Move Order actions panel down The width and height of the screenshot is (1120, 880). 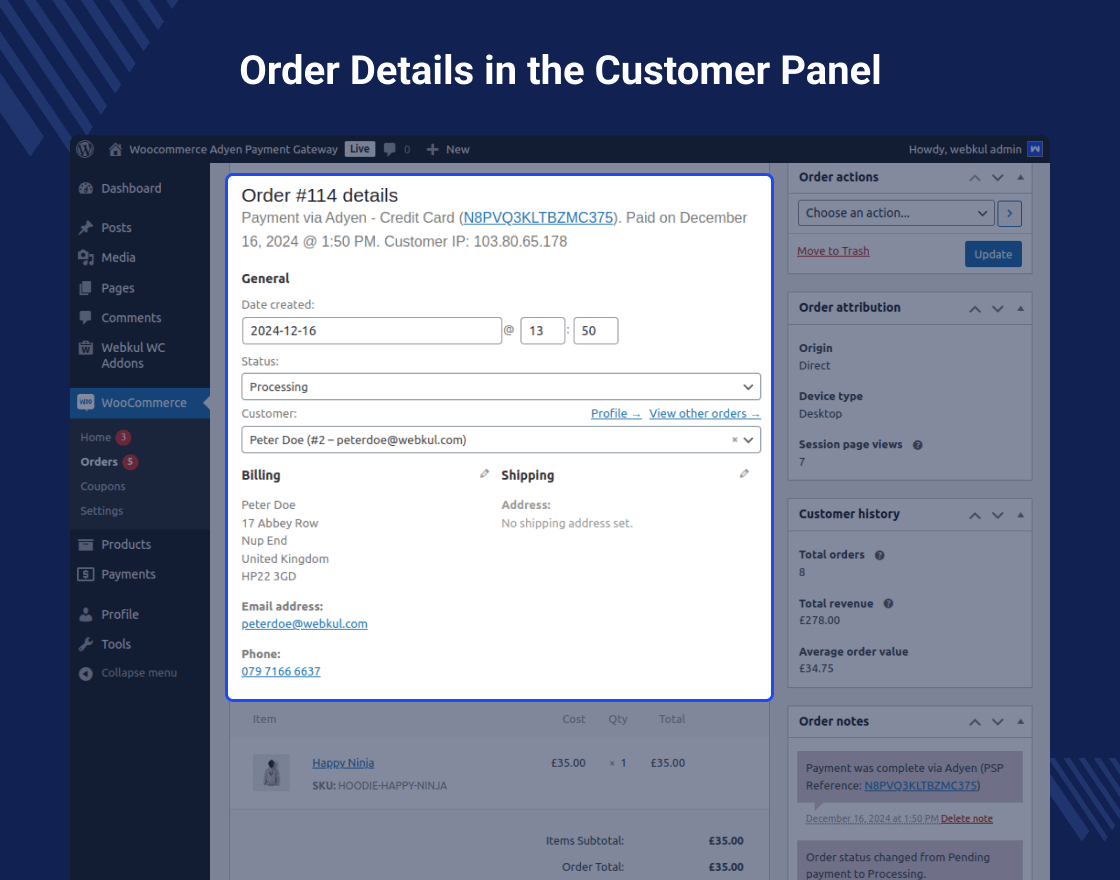coord(998,178)
